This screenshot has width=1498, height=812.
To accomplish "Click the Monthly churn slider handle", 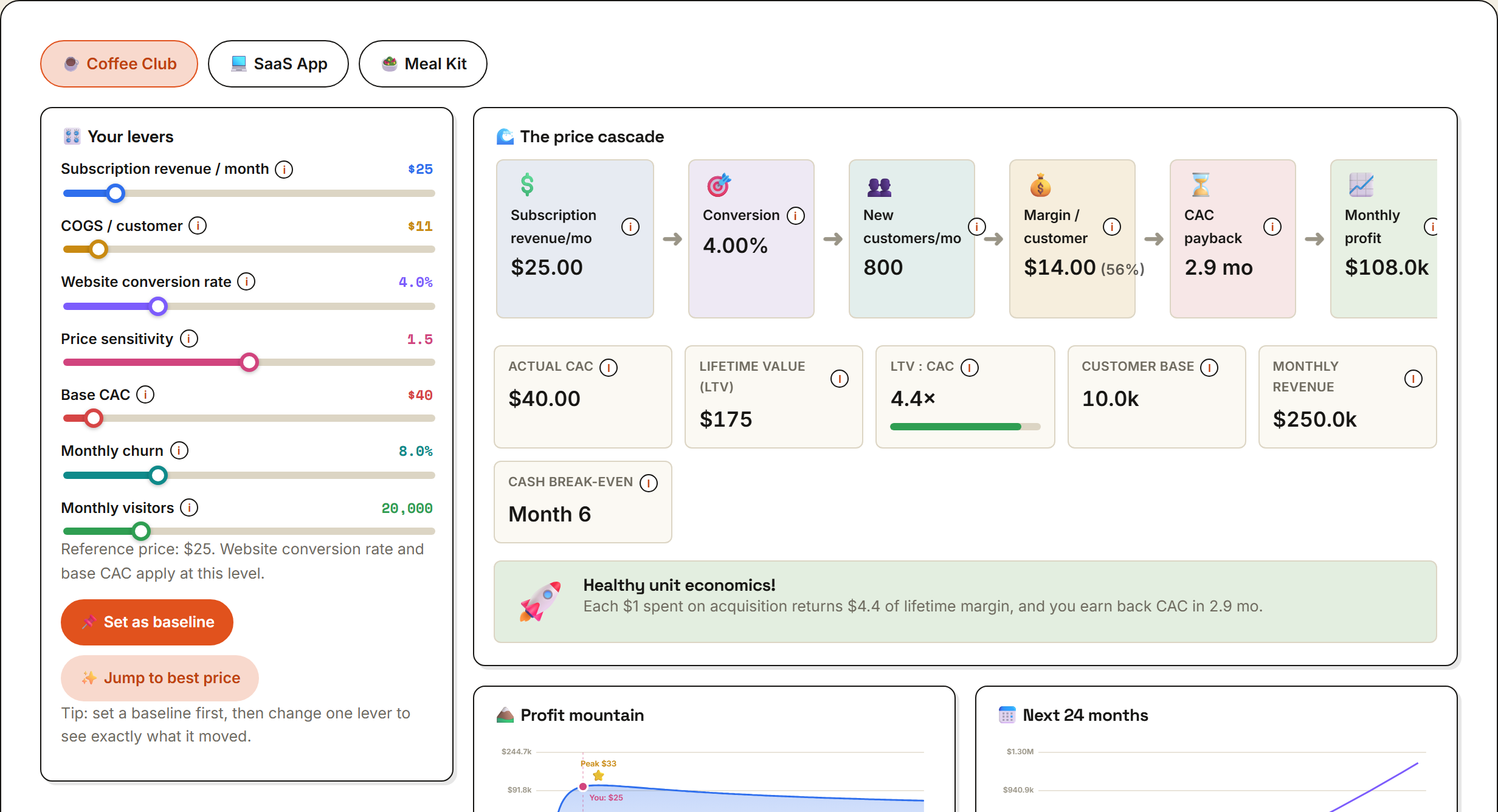I will coord(158,475).
